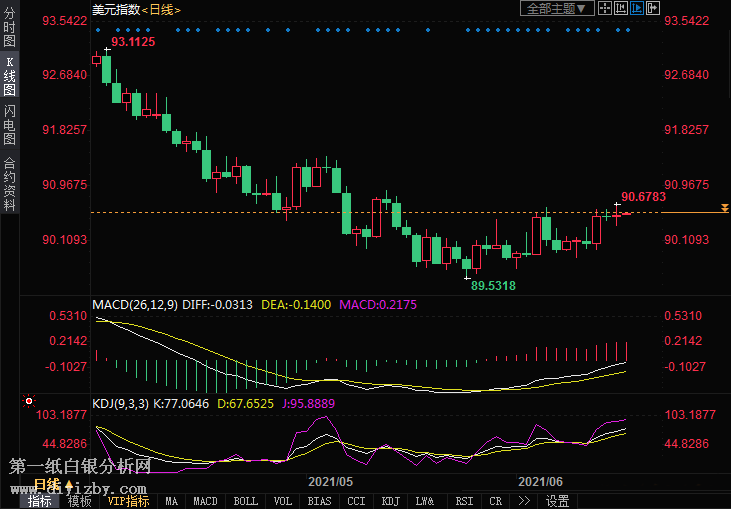The image size is (731, 509).
Task: Select the K线图 side tab
Action: 9,76
